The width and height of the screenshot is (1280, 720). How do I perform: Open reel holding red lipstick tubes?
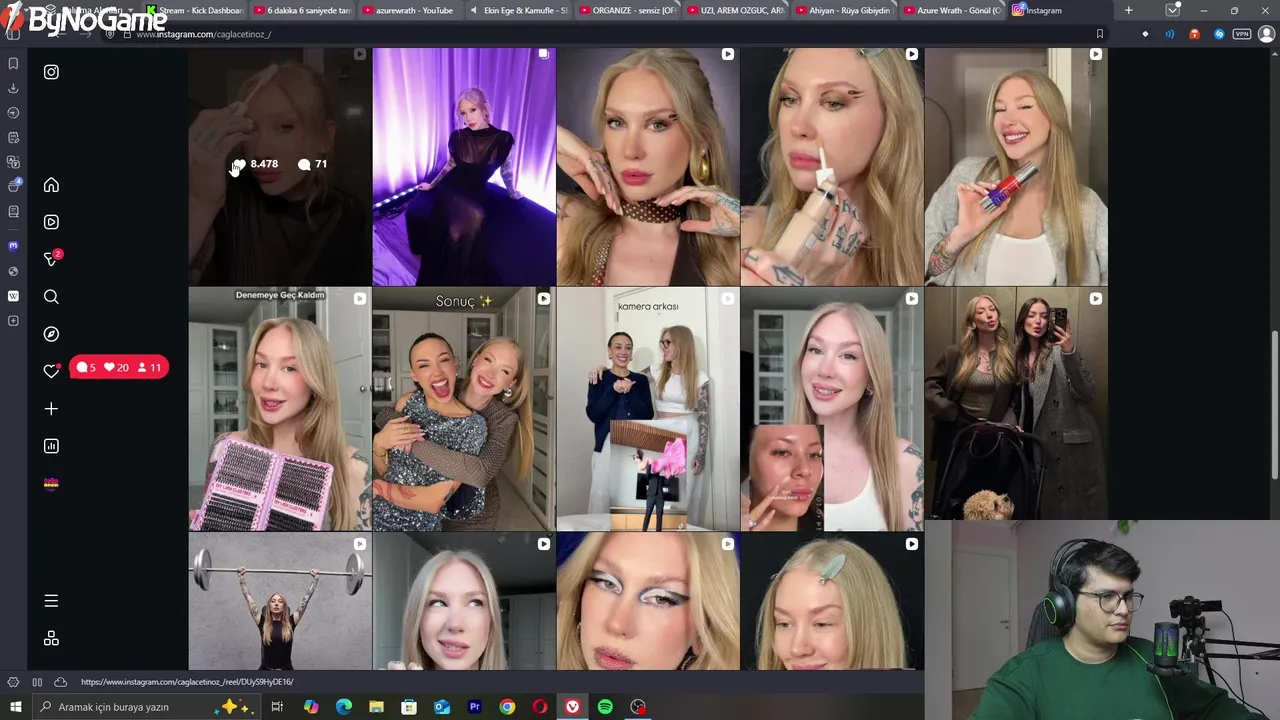(x=1016, y=166)
